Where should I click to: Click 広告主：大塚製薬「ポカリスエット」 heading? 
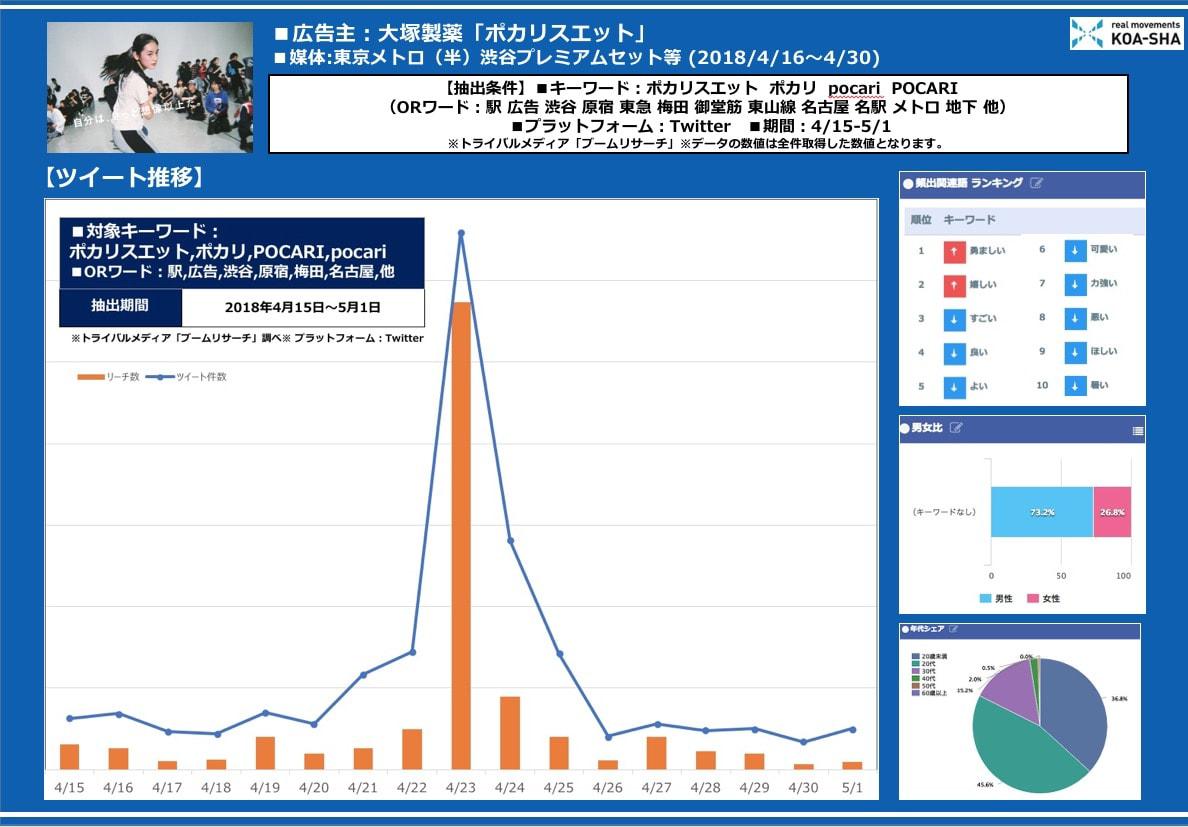pyautogui.click(x=460, y=33)
